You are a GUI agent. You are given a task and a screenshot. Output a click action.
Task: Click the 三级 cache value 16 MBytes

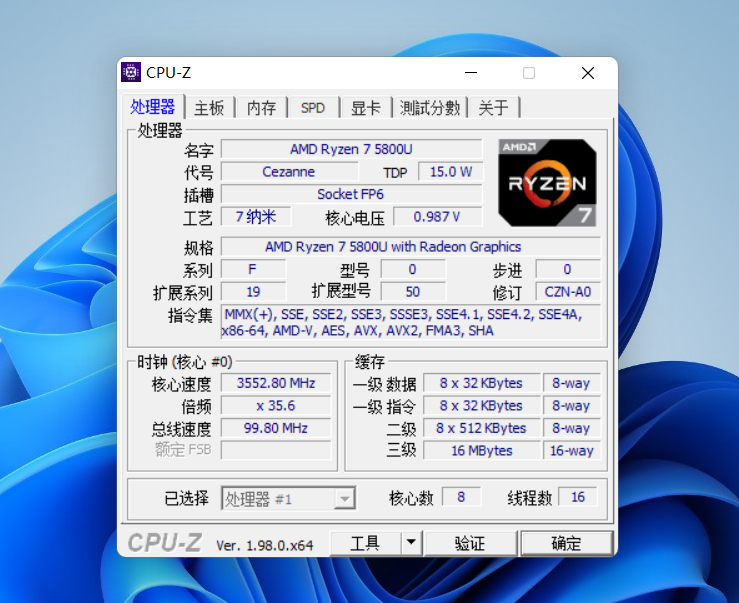pos(481,450)
